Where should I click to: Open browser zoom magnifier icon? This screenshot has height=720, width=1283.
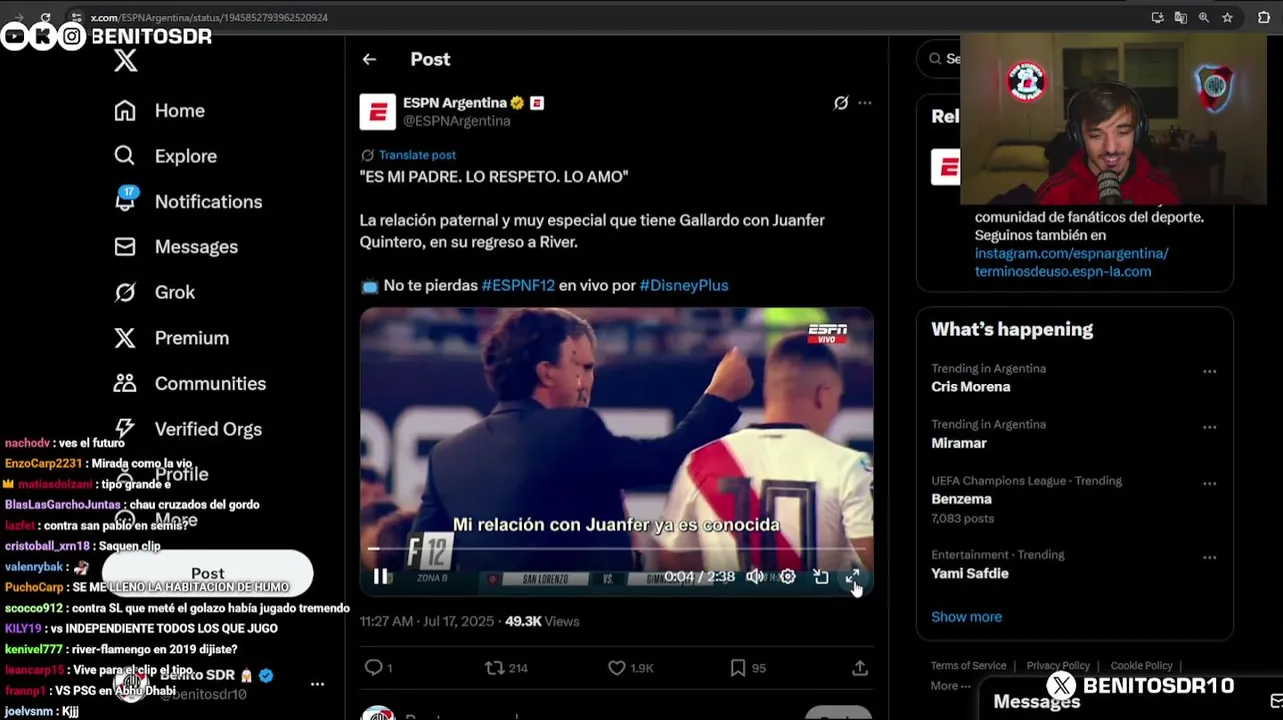[1204, 17]
